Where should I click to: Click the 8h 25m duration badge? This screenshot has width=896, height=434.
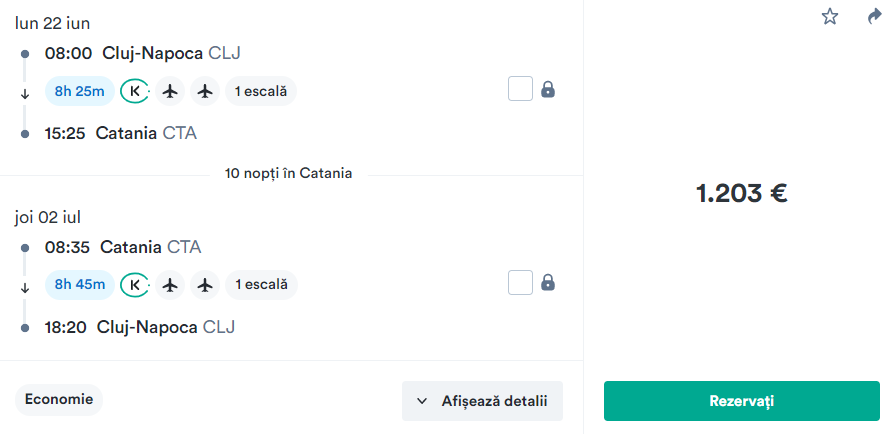tap(80, 91)
